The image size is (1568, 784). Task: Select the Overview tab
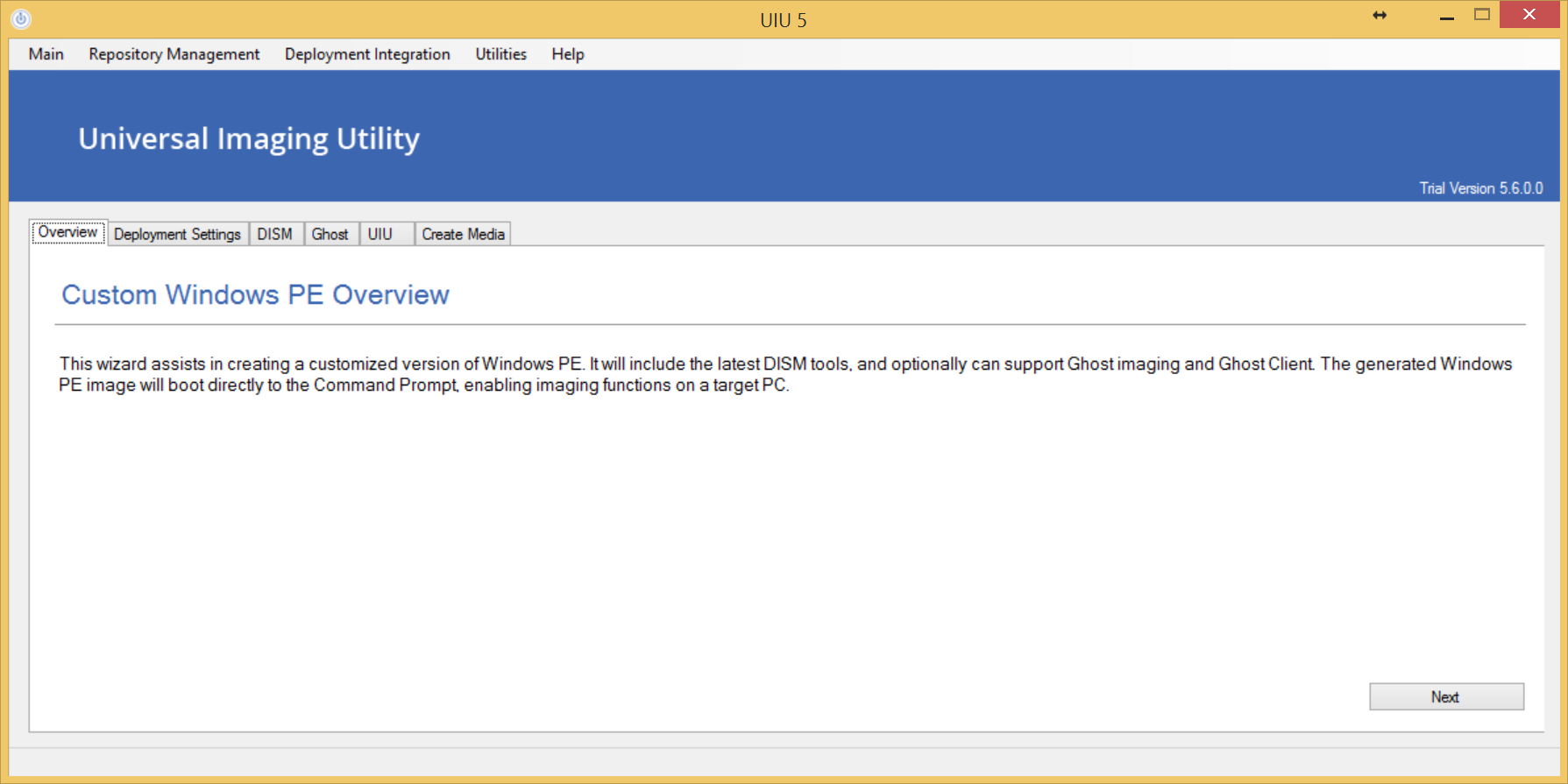point(68,232)
